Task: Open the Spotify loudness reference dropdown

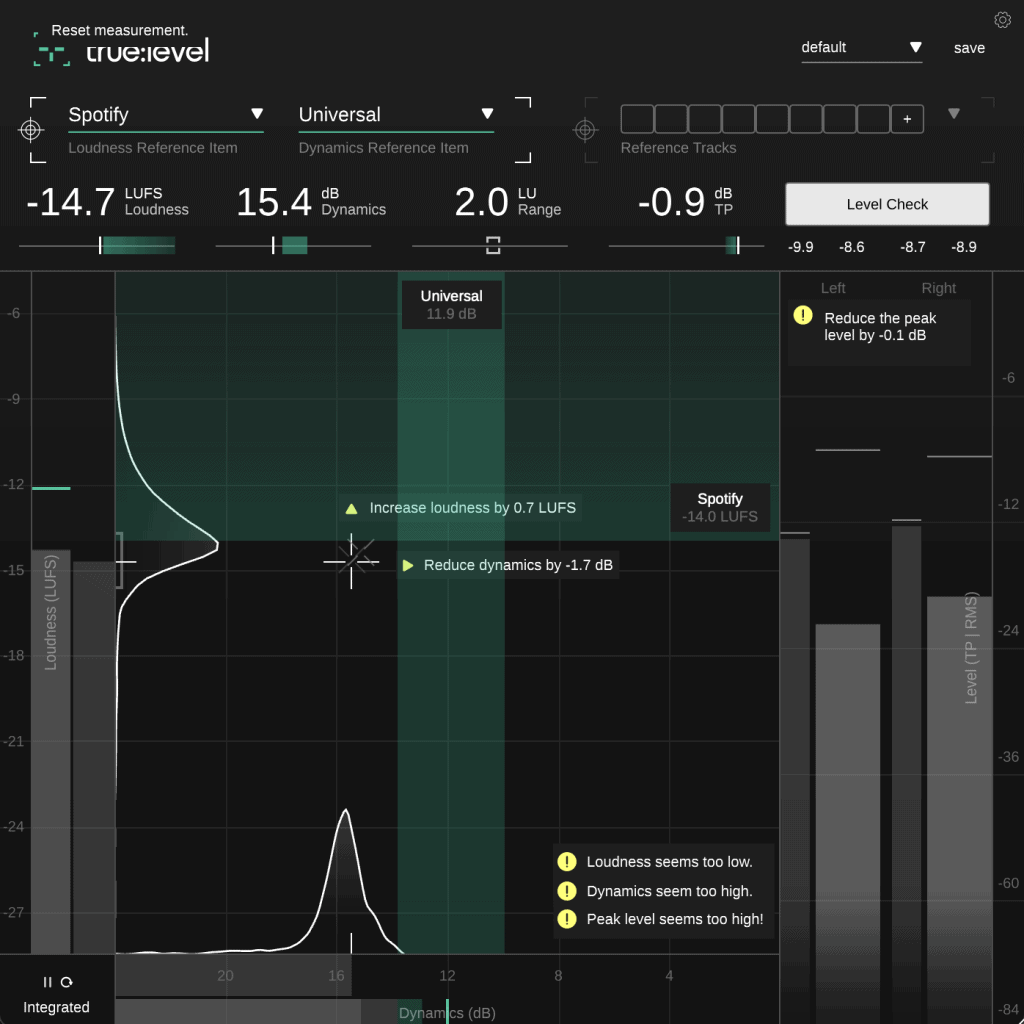Action: [166, 115]
